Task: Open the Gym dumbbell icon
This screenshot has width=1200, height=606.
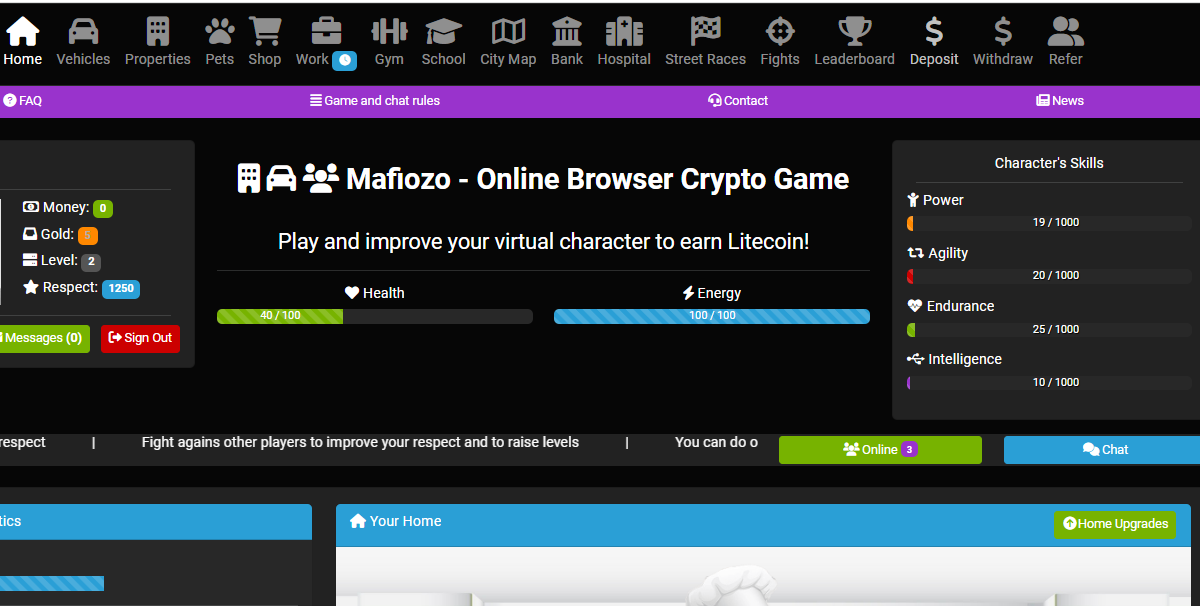Action: [389, 31]
